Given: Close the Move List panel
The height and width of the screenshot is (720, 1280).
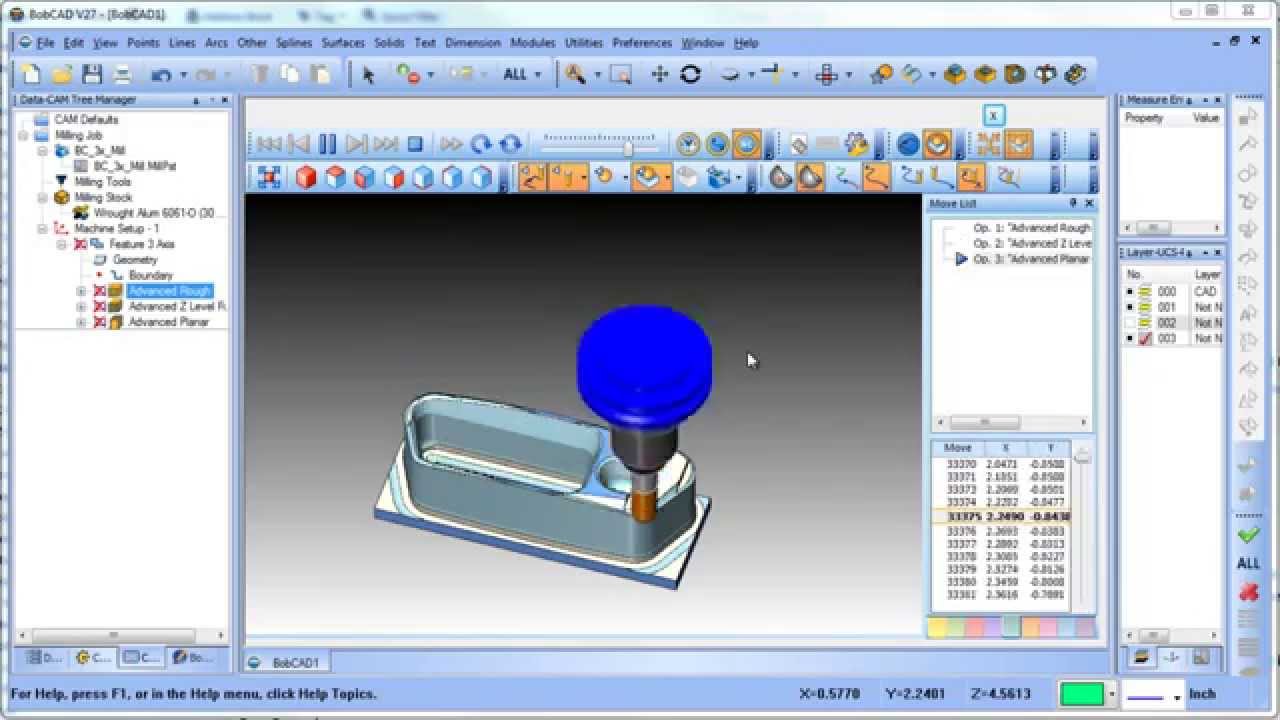Looking at the screenshot, I should (1089, 203).
